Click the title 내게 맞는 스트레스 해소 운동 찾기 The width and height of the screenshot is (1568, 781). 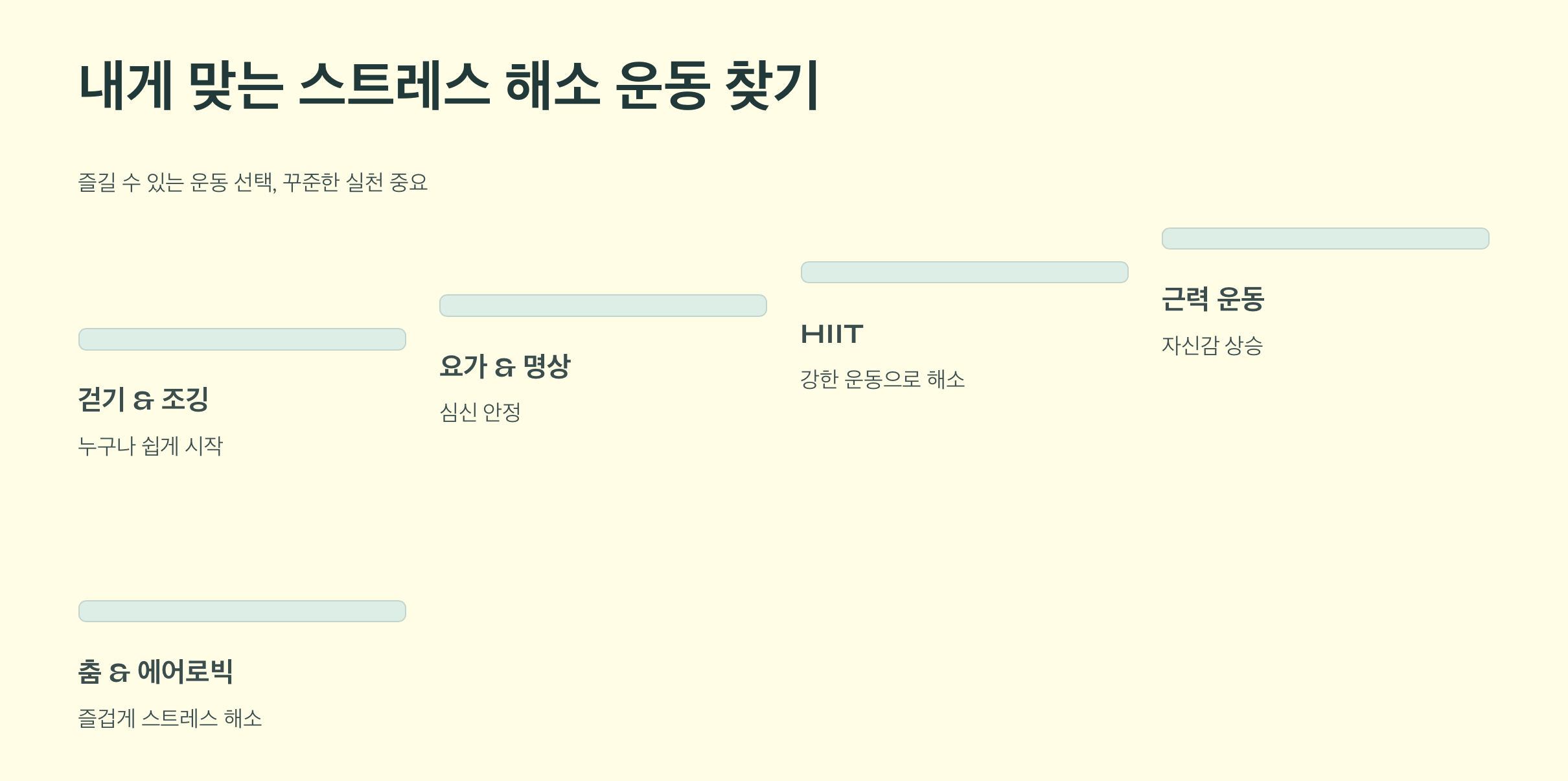pos(449,86)
